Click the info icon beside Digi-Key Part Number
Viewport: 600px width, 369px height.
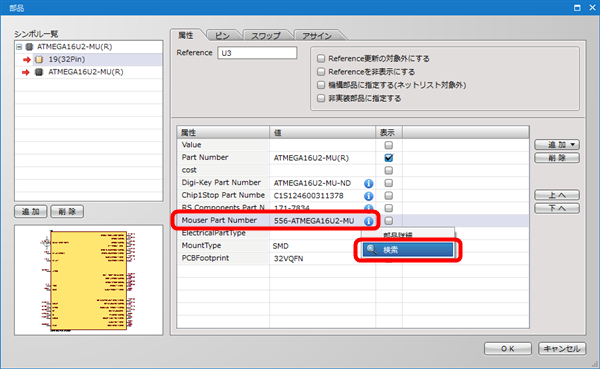(x=368, y=183)
